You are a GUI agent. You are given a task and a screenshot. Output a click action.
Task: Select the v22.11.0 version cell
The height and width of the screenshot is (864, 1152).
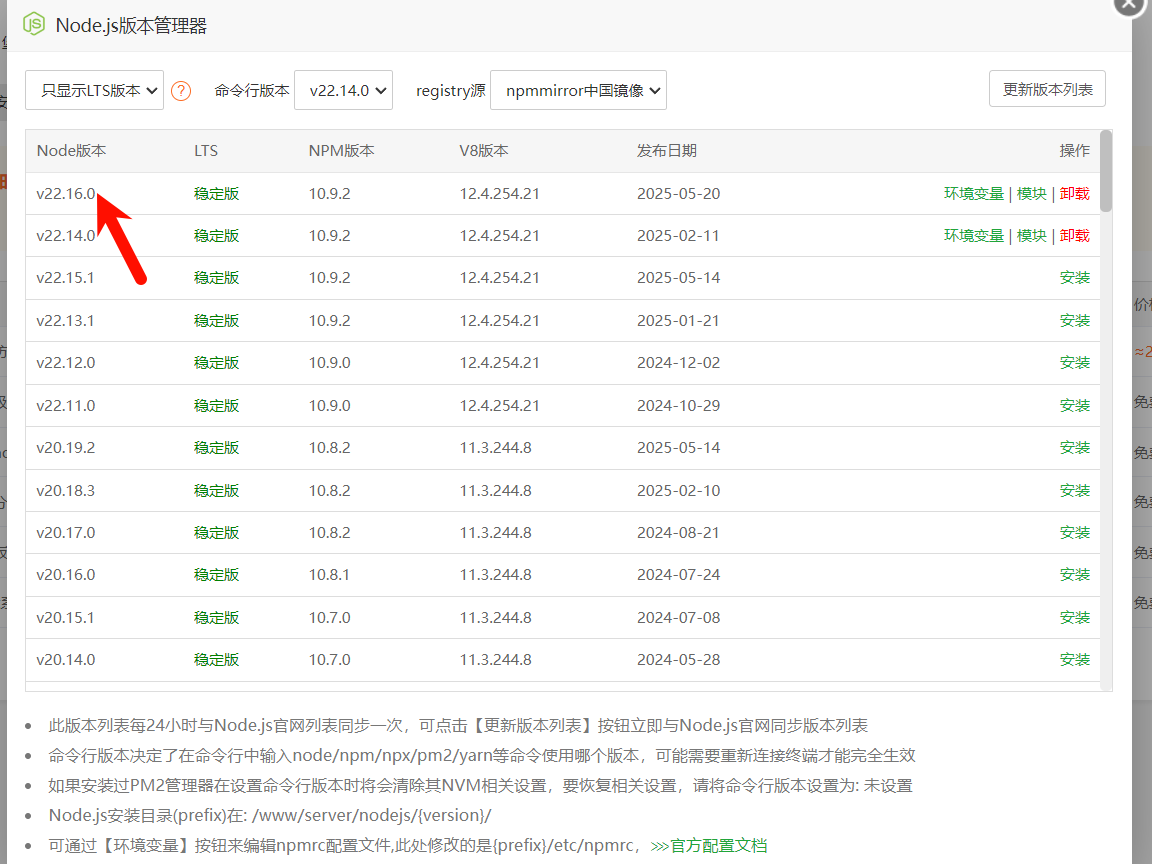(65, 405)
